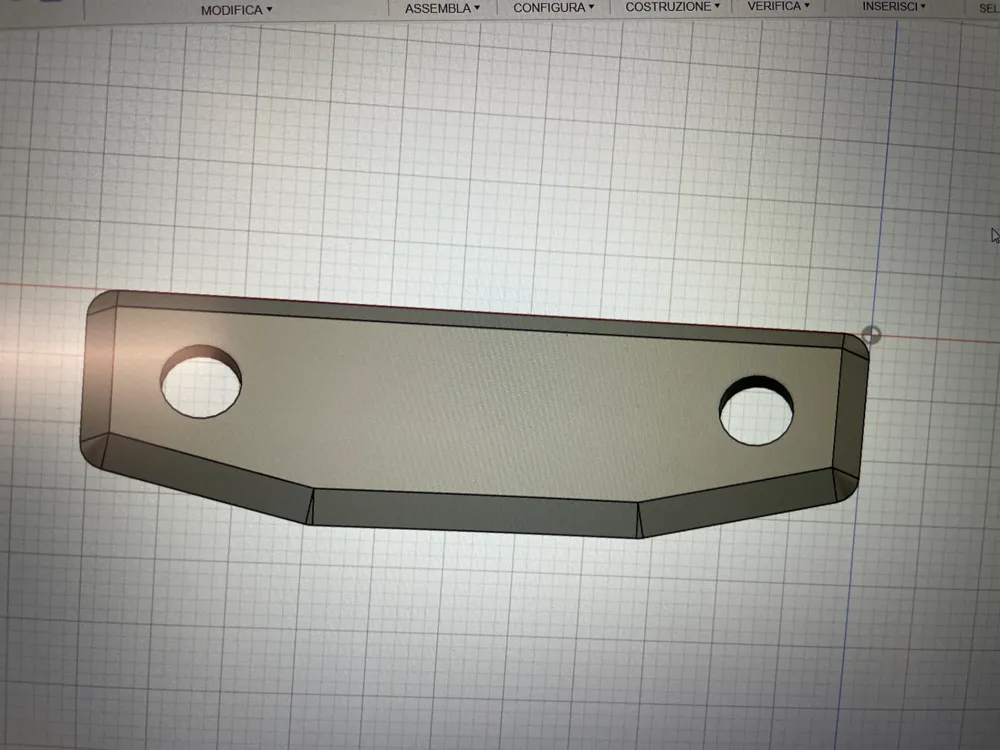Open the VERIFICA dropdown menu

[778, 6]
